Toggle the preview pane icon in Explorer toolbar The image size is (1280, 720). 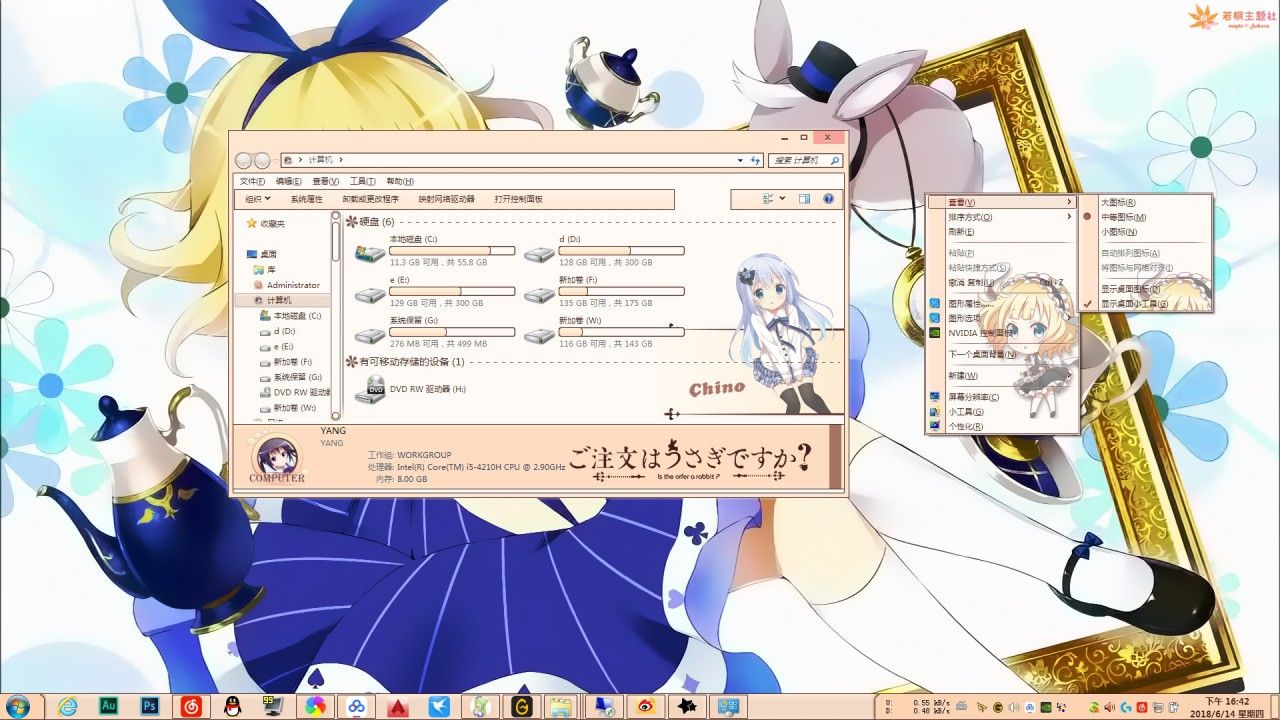click(804, 199)
